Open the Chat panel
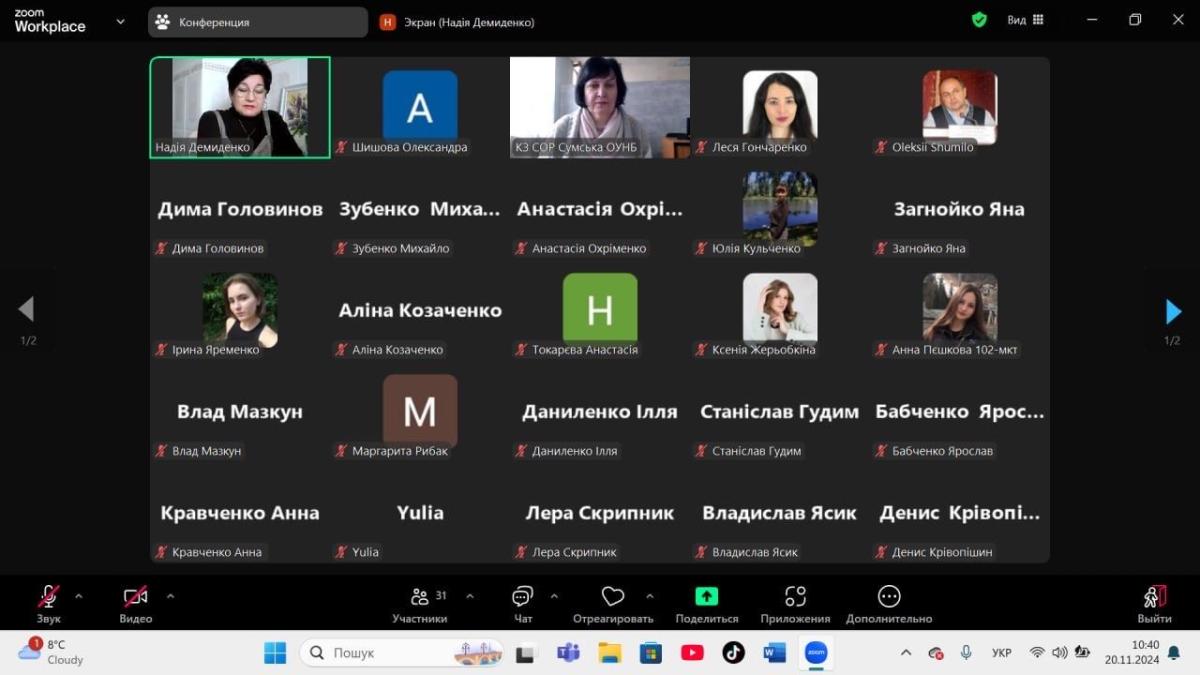This screenshot has width=1200, height=675. click(x=522, y=597)
